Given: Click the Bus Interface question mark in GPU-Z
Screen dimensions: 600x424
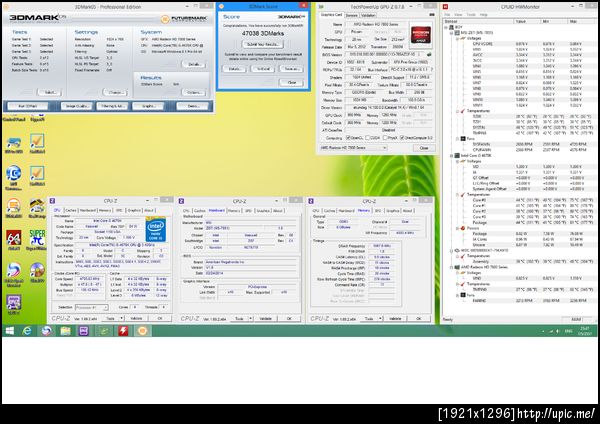Looking at the screenshot, I should click(432, 70).
